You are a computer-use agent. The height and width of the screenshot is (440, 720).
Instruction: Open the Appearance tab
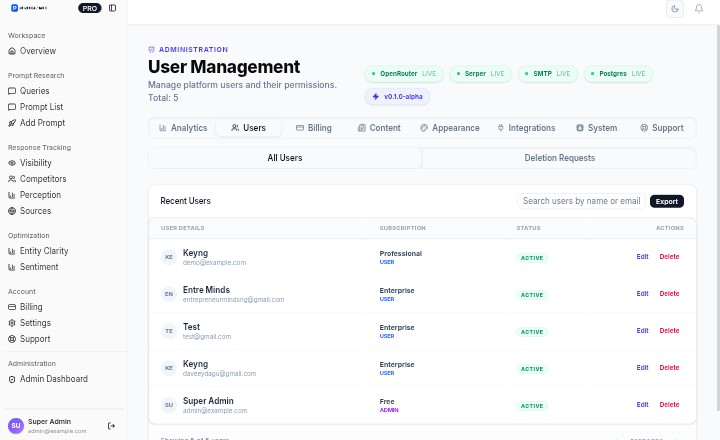click(450, 128)
